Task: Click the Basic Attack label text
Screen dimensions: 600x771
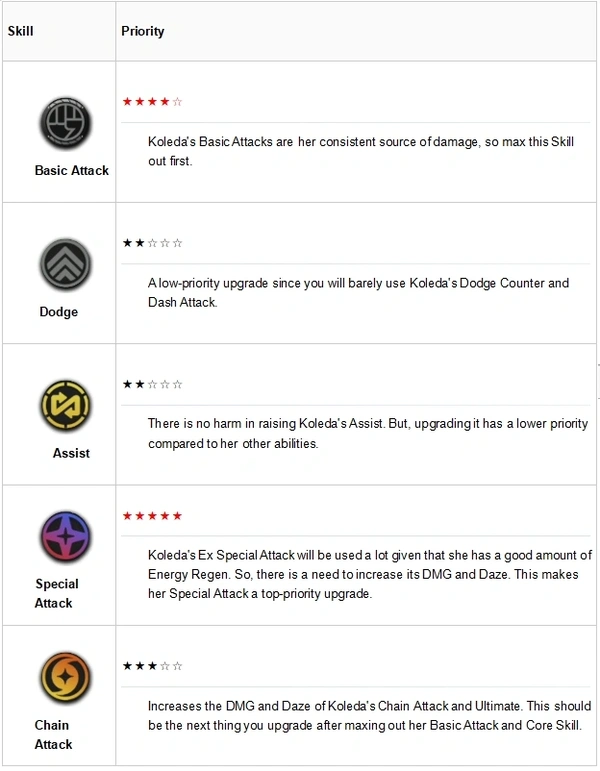Action: click(x=72, y=170)
